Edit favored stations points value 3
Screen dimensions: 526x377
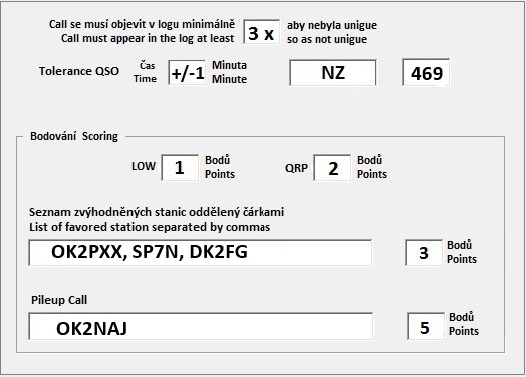424,253
